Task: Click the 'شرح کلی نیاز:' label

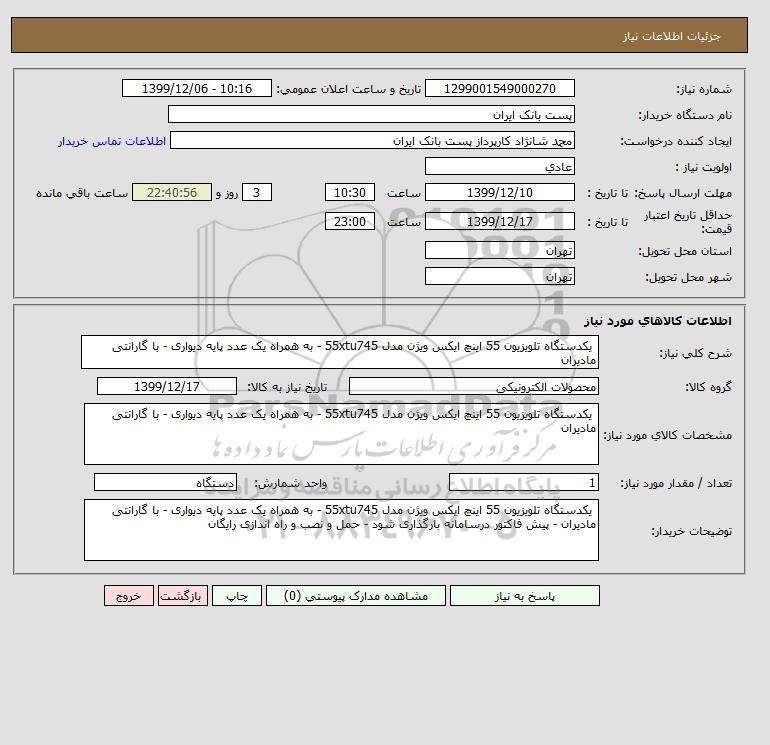Action: 695,353
